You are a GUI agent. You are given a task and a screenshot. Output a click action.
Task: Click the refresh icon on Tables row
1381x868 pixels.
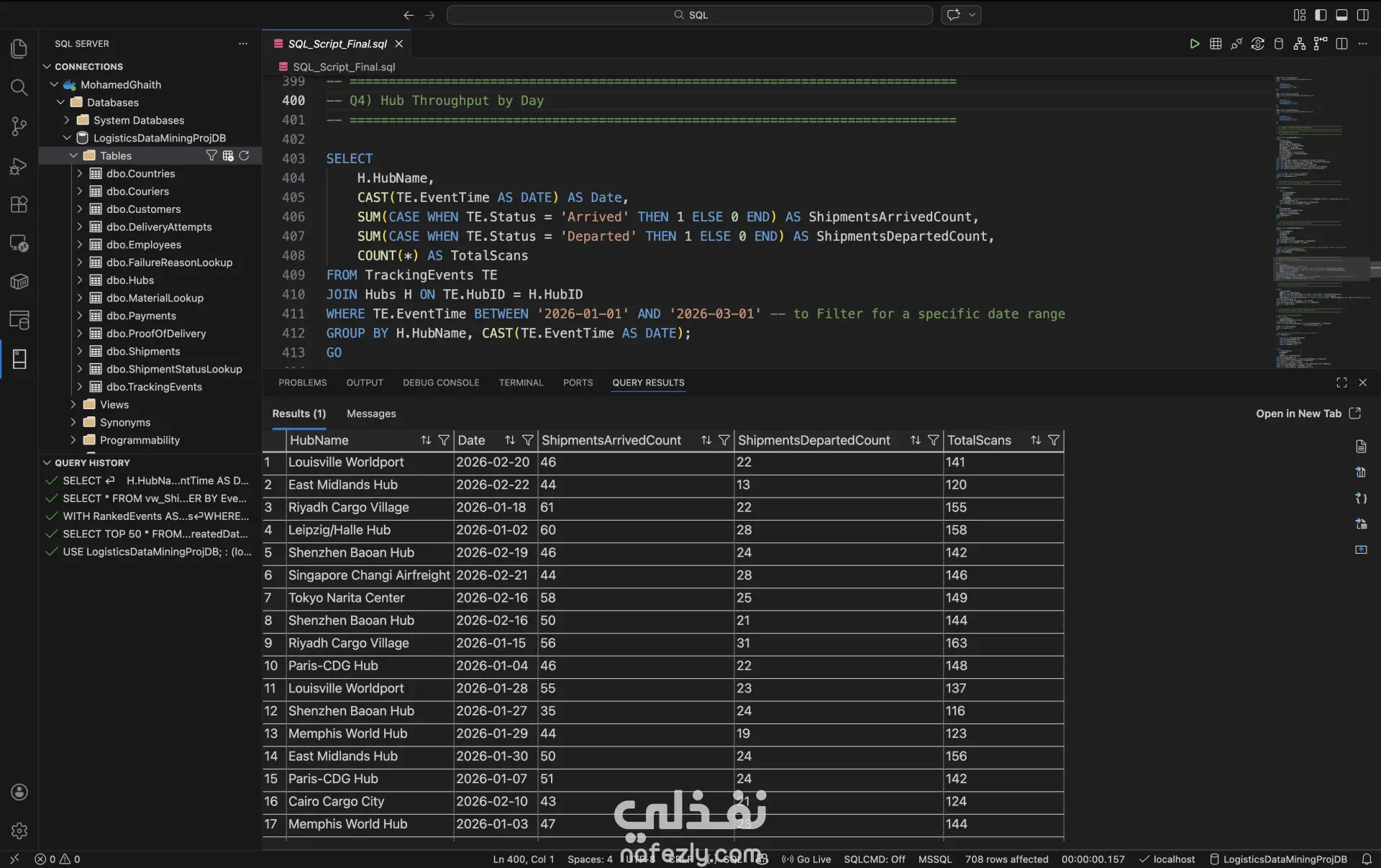coord(245,155)
